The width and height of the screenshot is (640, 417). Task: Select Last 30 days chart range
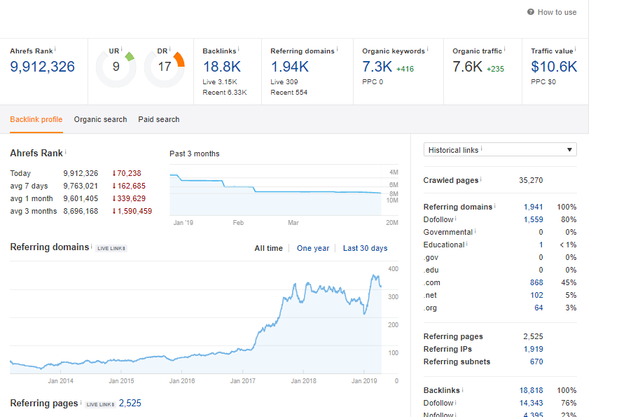pos(365,248)
